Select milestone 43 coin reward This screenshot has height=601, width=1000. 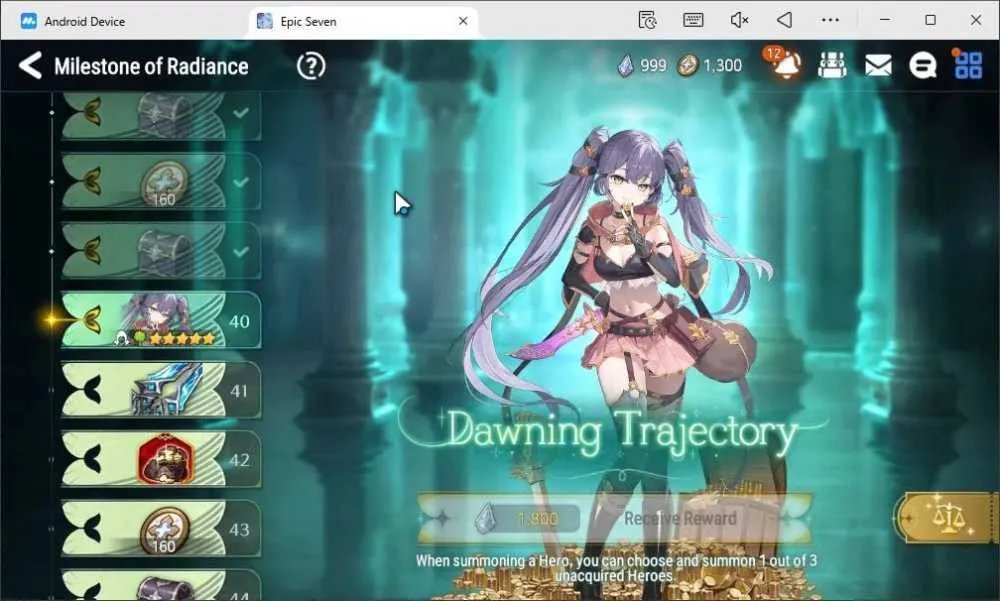(x=161, y=529)
